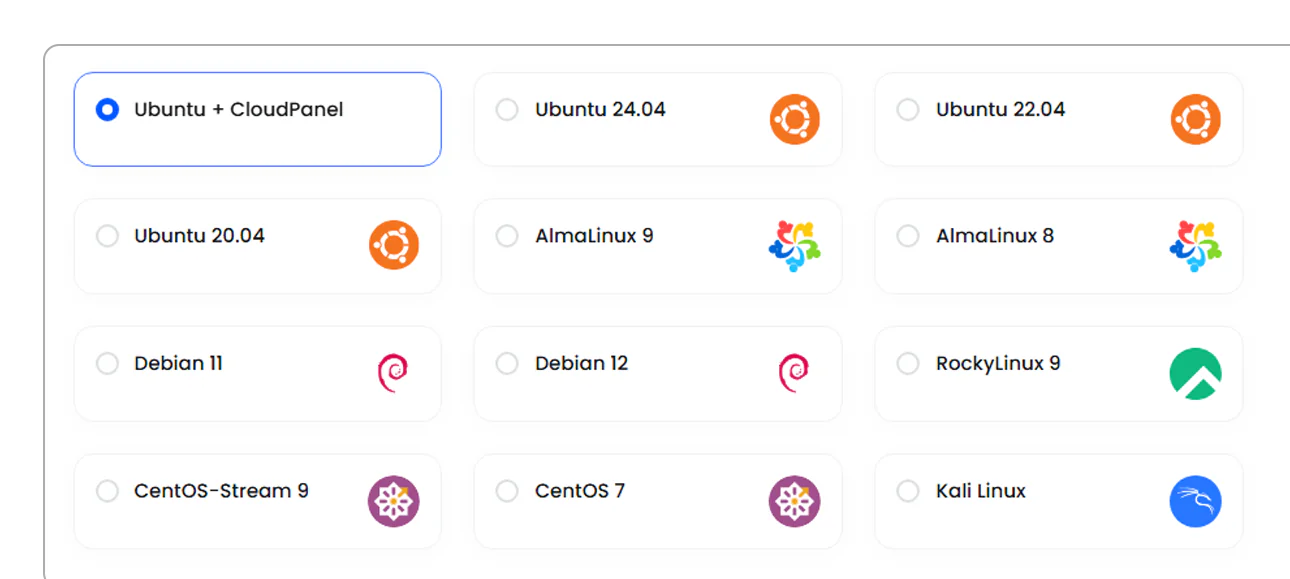Click the Debian 12 swirl icon
This screenshot has width=1290, height=579.
coord(794,373)
